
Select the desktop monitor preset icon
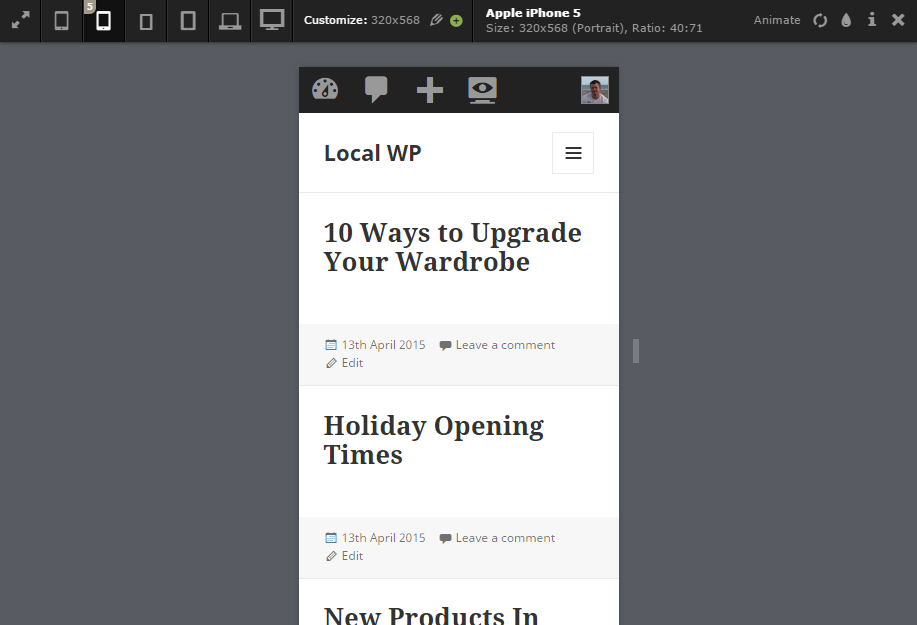(272, 20)
